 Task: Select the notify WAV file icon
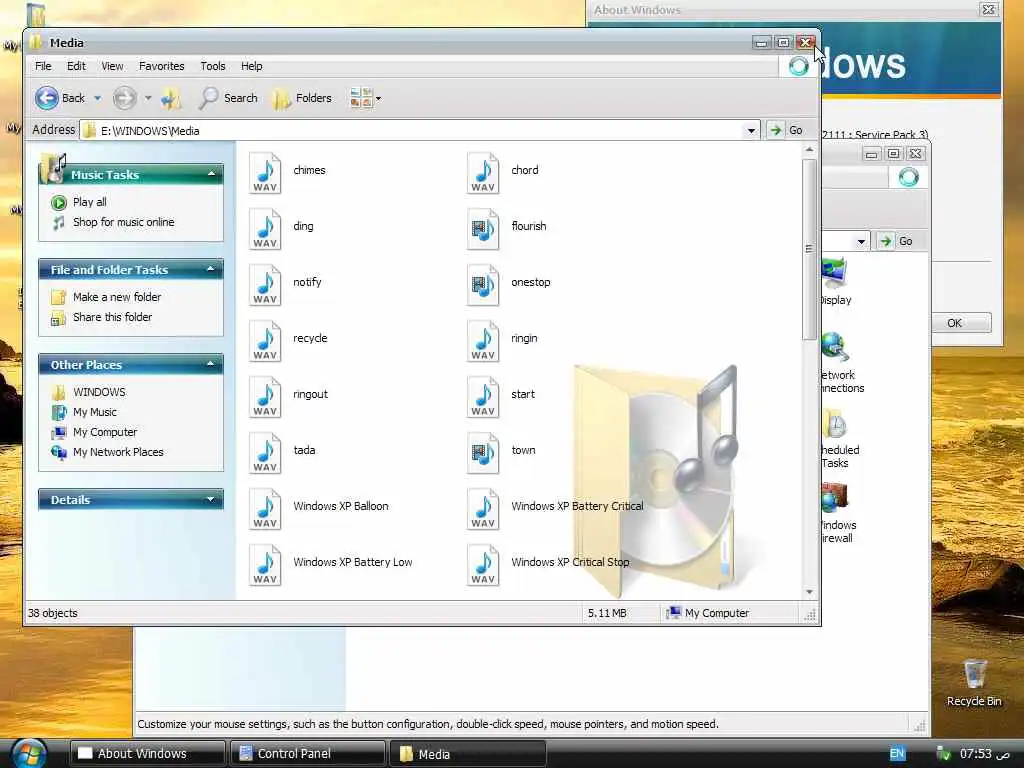coord(264,285)
